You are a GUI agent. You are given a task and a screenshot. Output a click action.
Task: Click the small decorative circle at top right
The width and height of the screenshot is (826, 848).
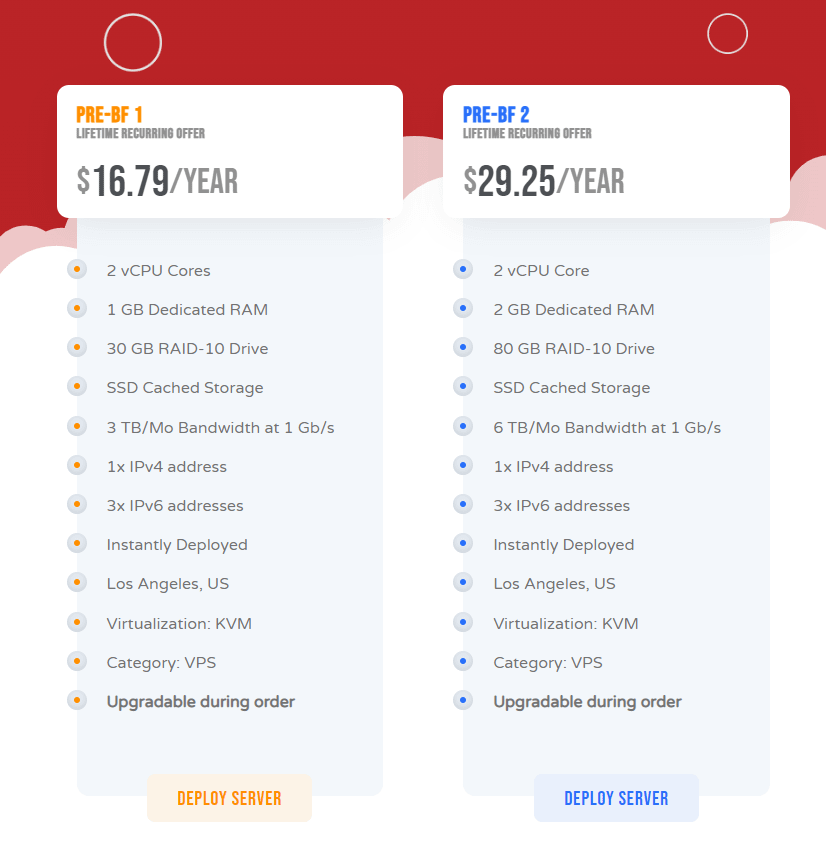pos(727,33)
